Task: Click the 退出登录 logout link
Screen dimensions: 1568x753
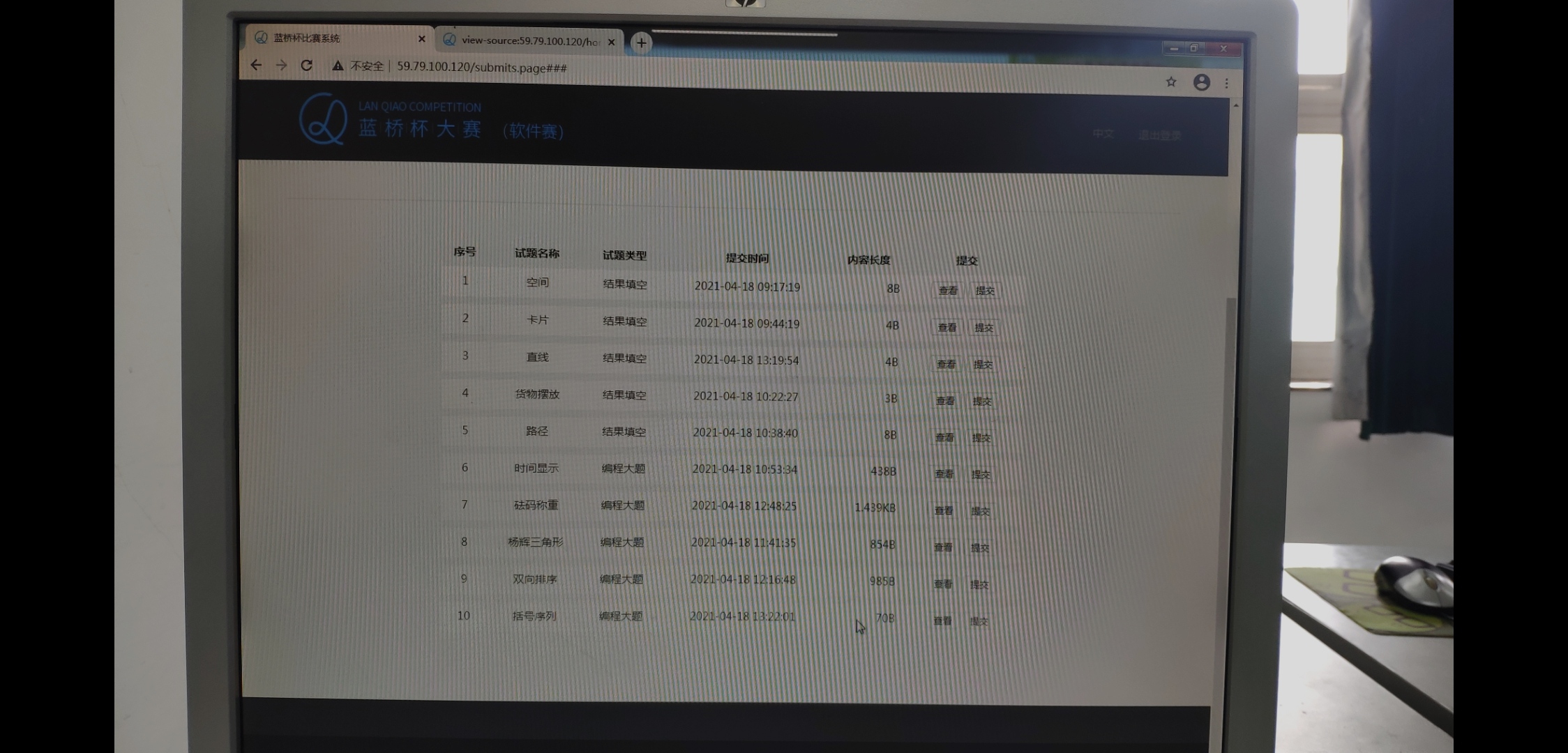Action: (1159, 135)
